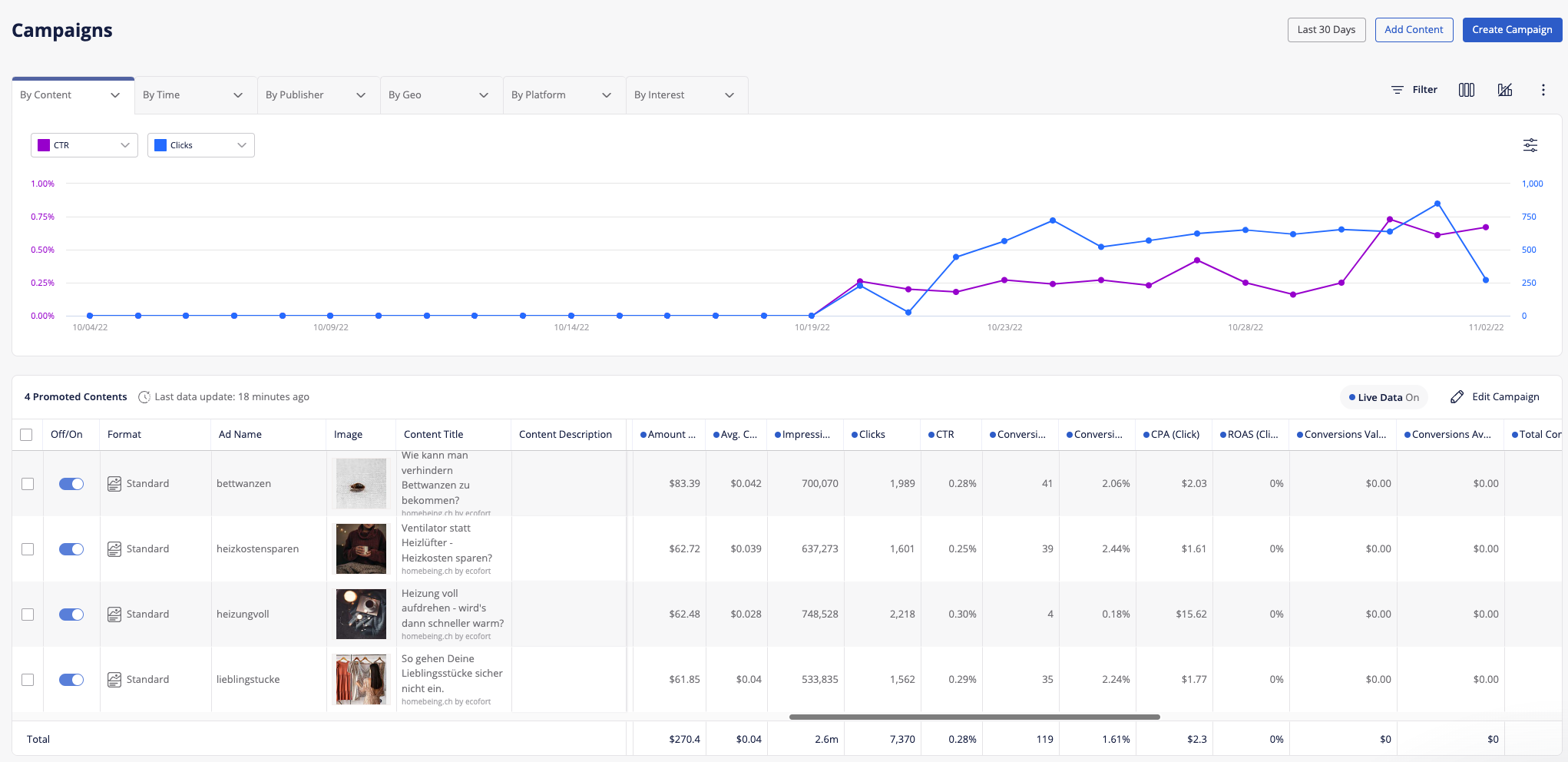Open the chart settings sliders icon

pyautogui.click(x=1530, y=145)
